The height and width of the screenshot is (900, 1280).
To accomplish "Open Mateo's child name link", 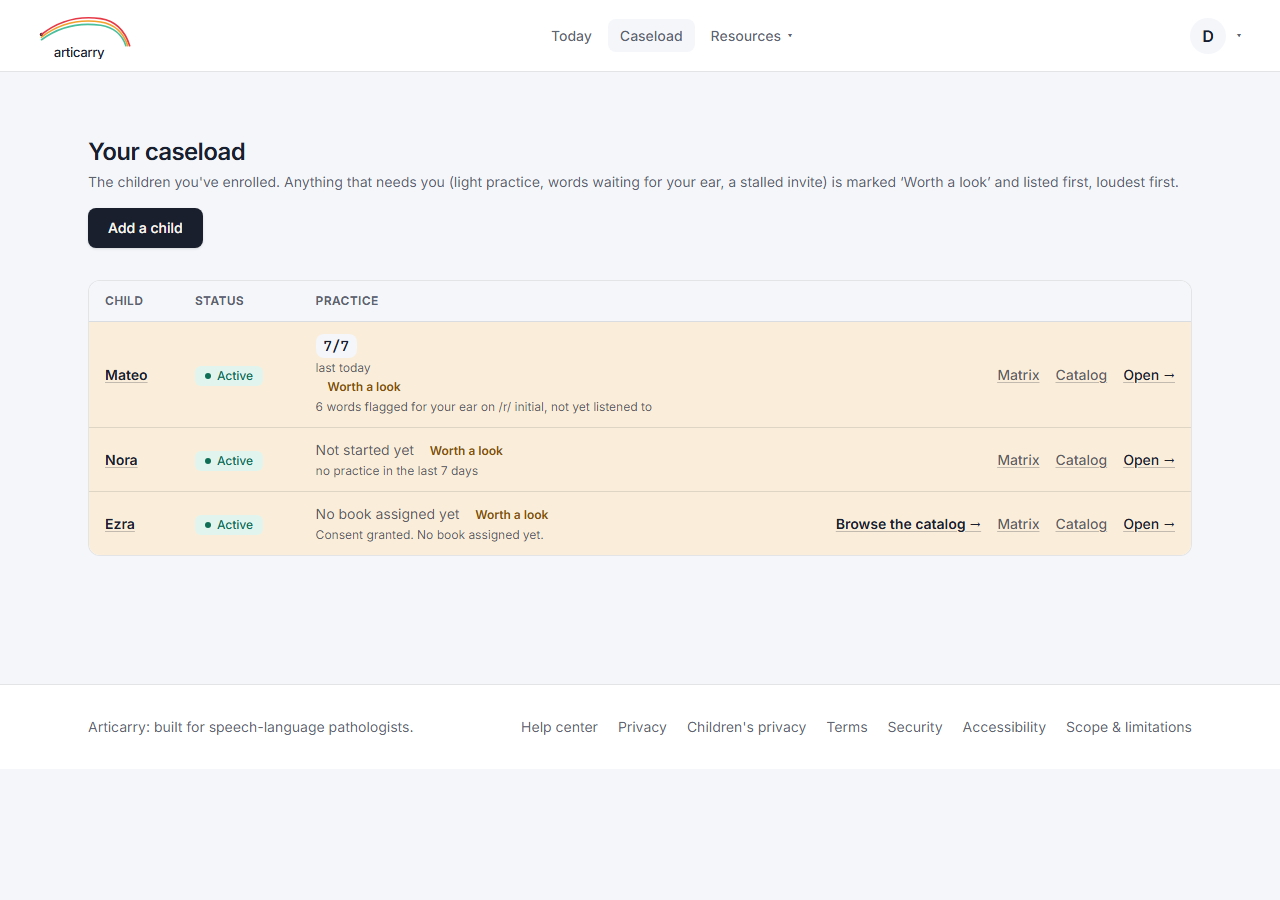I will point(126,375).
